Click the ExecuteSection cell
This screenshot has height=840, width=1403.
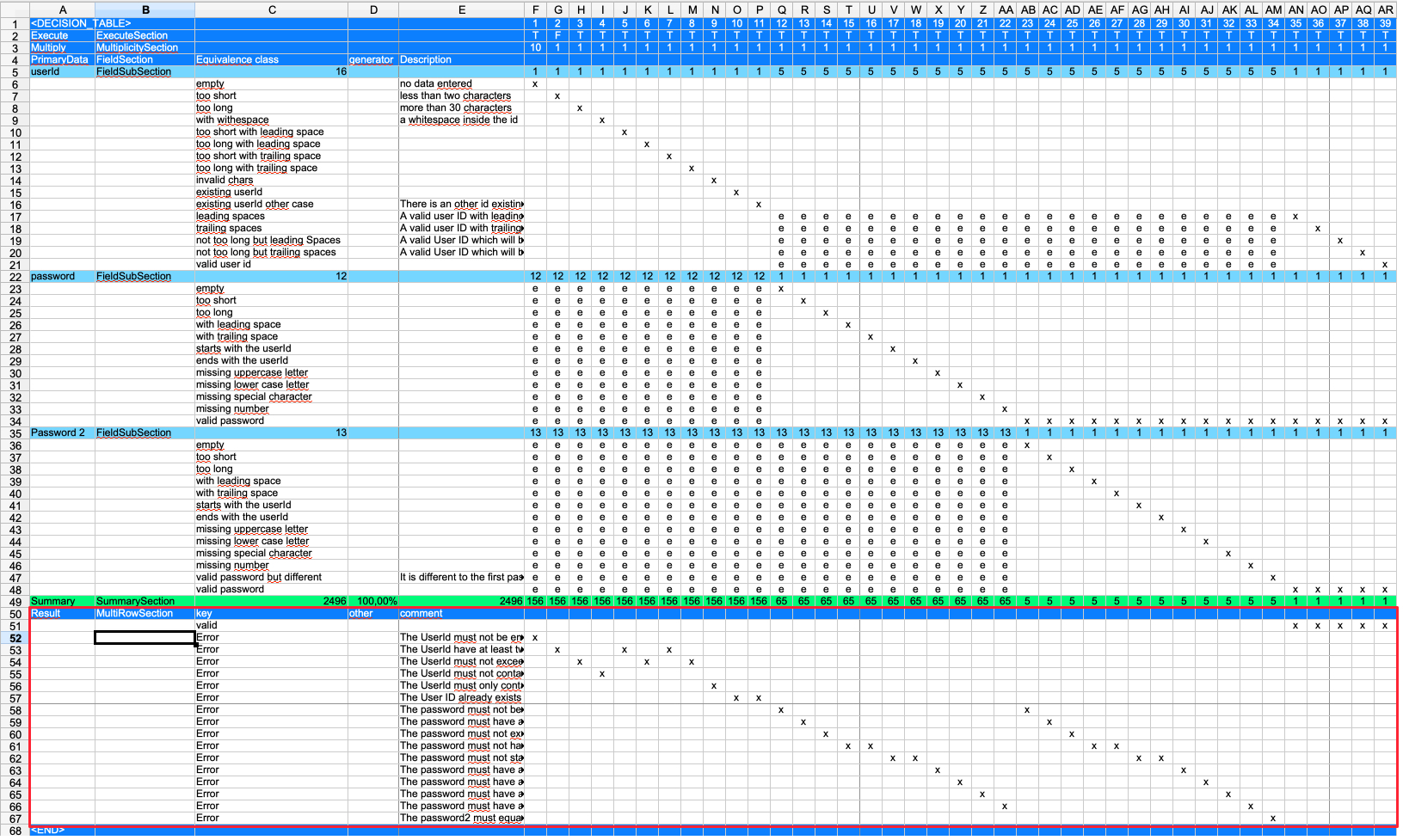pos(145,35)
